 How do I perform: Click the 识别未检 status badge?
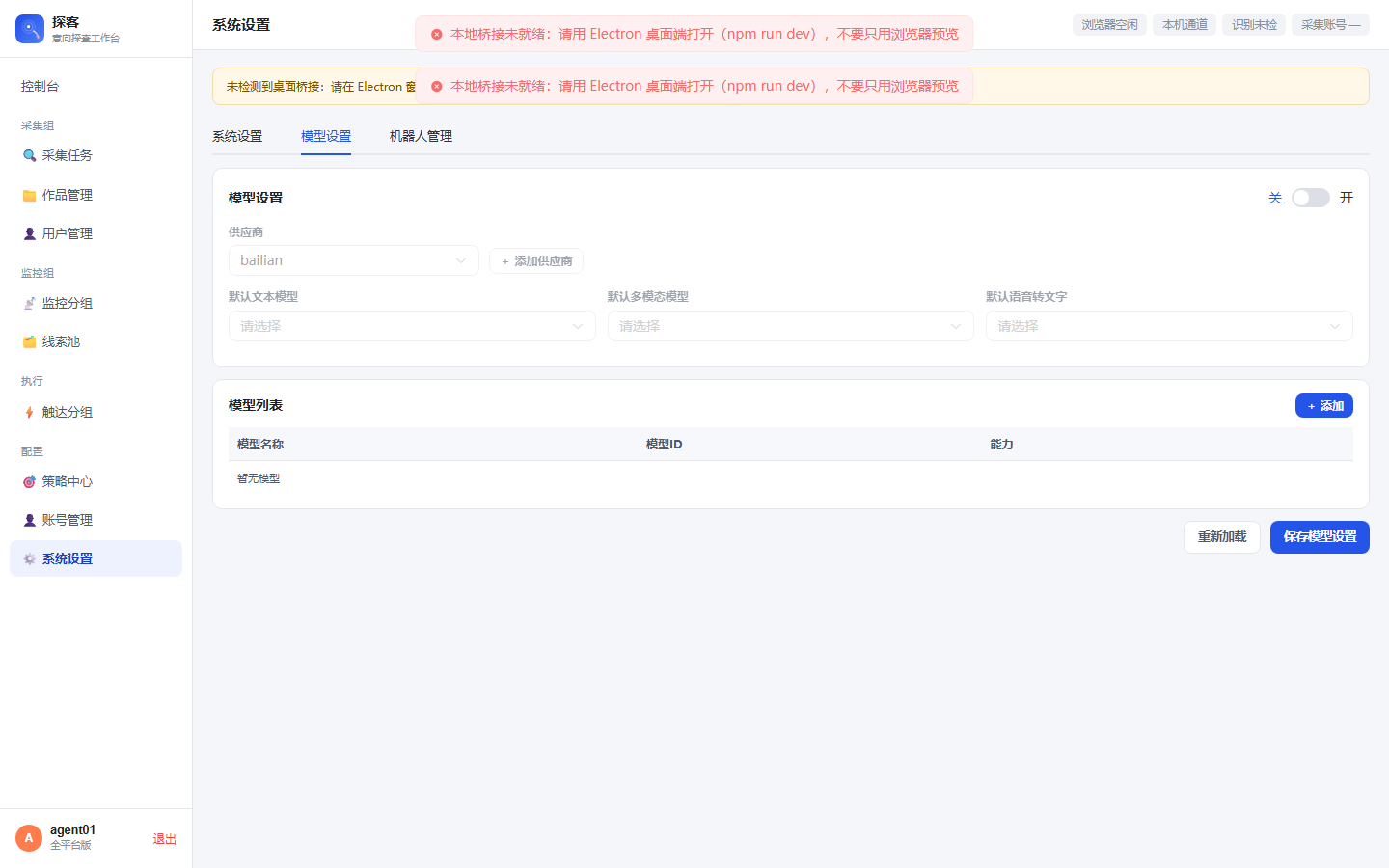coord(1254,24)
